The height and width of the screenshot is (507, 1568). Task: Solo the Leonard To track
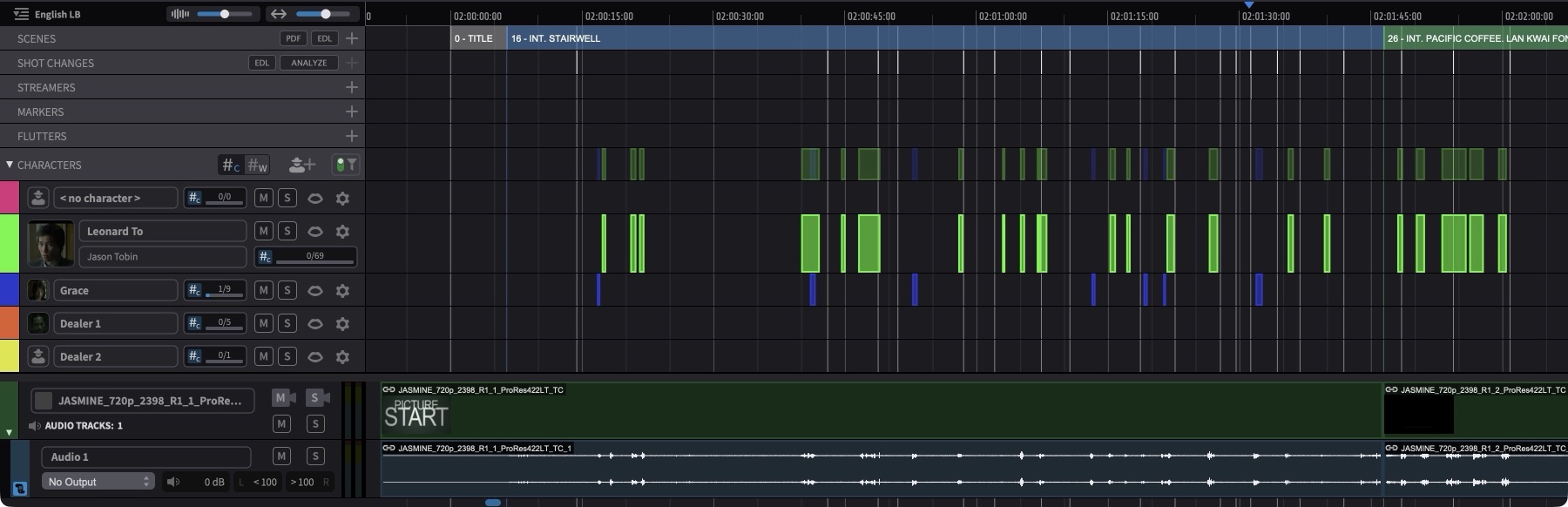(287, 231)
